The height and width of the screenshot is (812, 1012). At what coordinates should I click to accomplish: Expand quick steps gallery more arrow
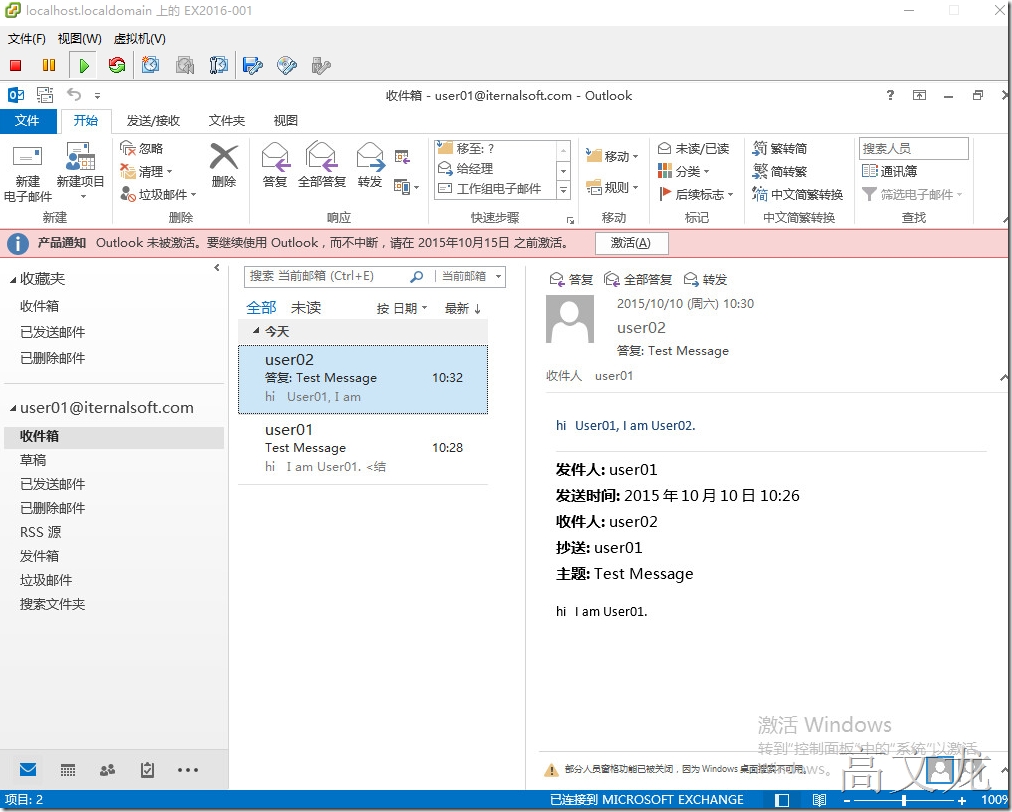tap(563, 190)
